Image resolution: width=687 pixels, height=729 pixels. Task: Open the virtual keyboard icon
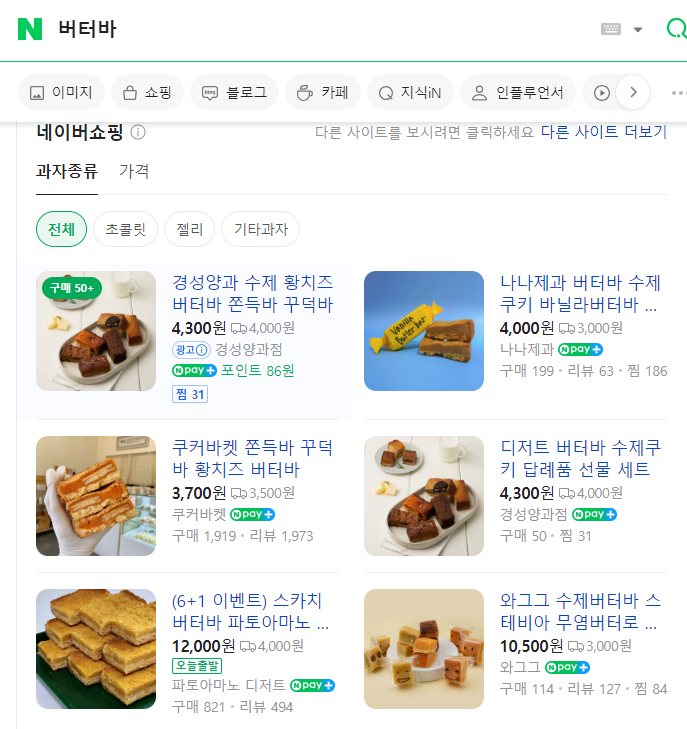(611, 29)
